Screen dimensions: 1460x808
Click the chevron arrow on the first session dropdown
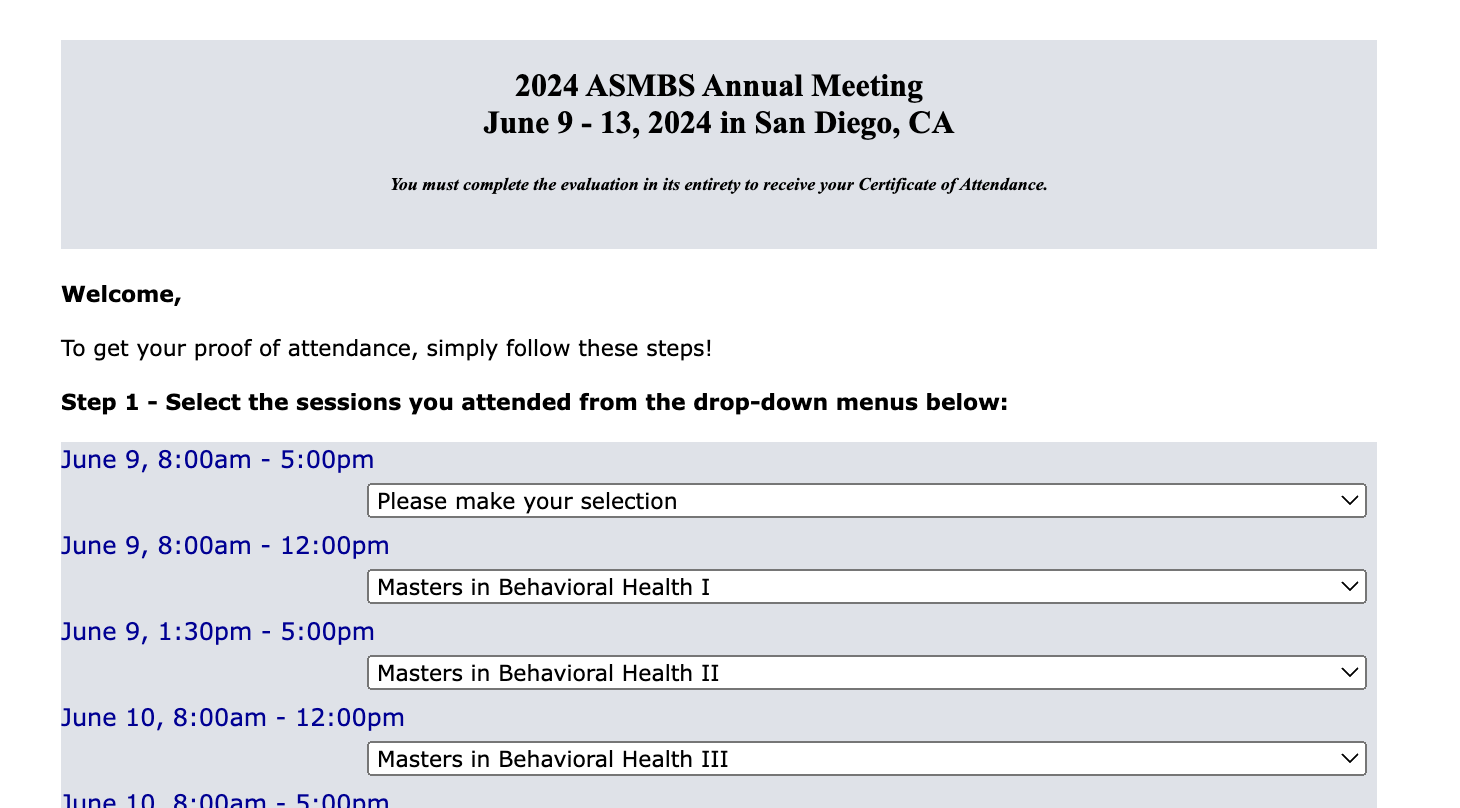pos(1350,501)
